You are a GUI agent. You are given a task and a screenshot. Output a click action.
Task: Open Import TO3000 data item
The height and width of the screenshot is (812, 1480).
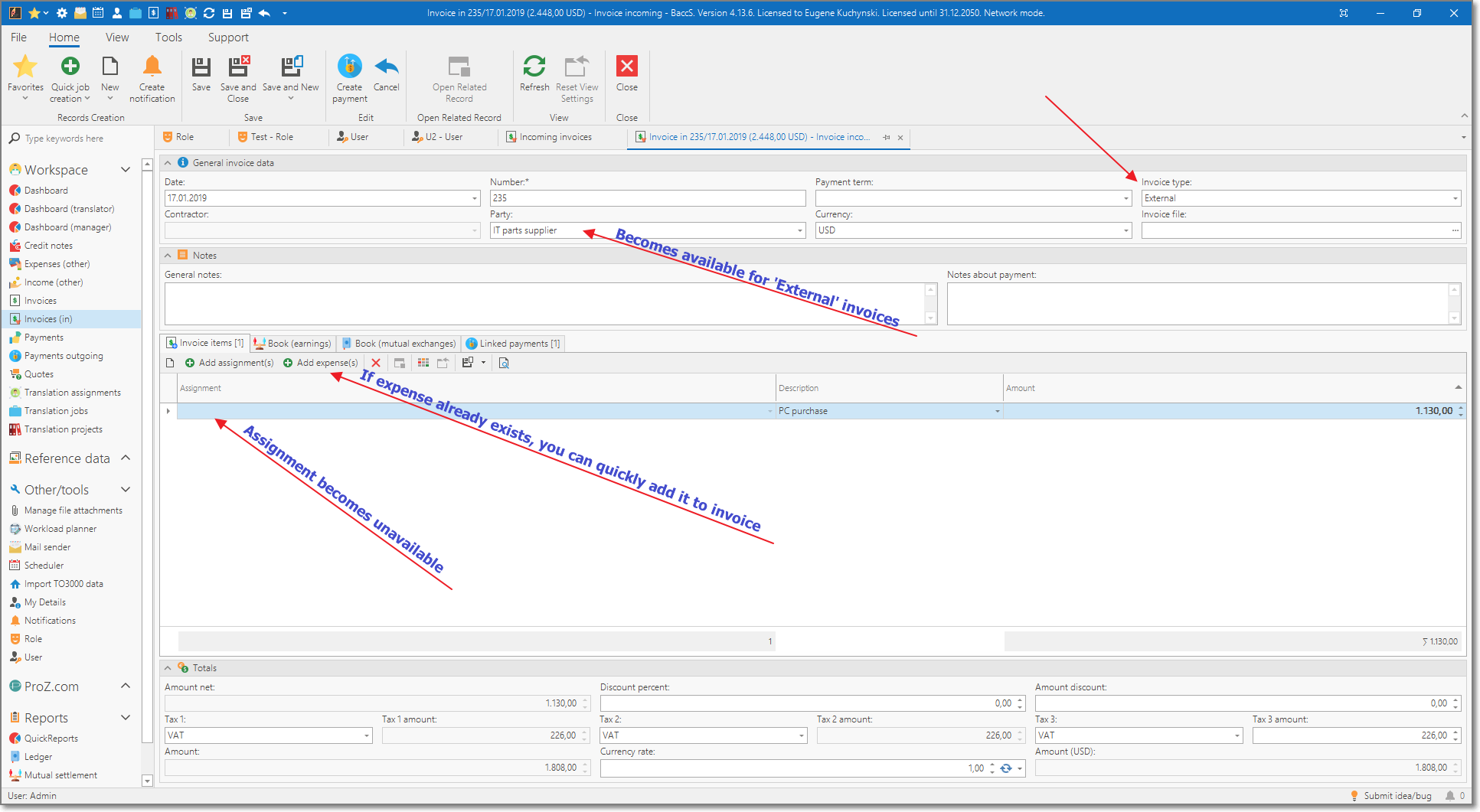coord(64,584)
